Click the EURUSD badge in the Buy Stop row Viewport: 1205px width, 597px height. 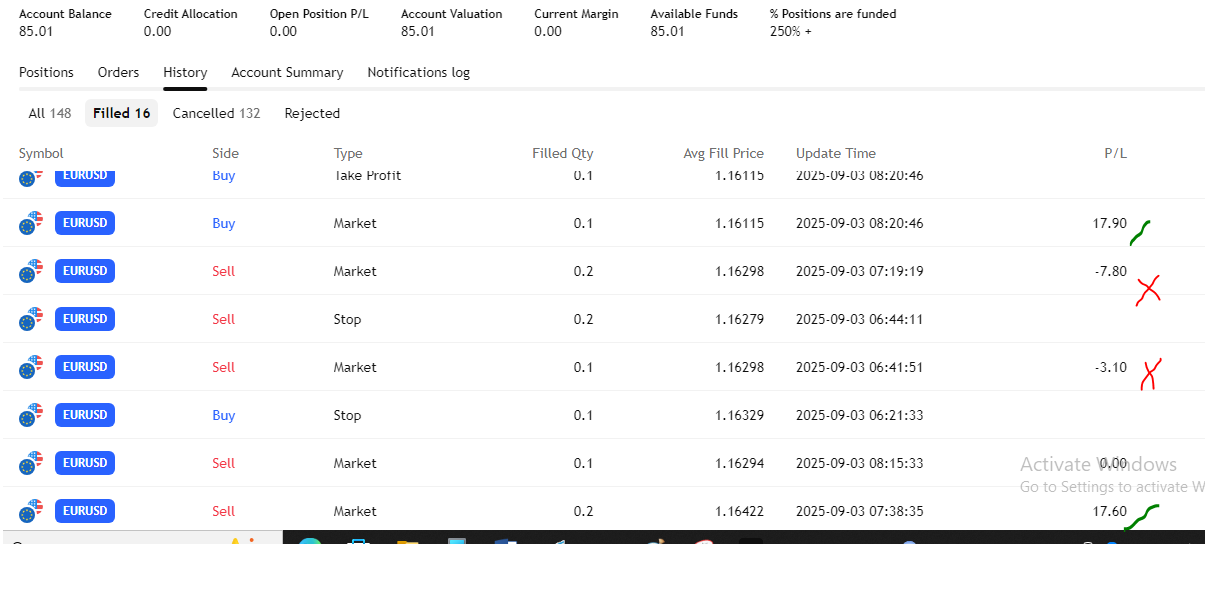pyautogui.click(x=85, y=415)
